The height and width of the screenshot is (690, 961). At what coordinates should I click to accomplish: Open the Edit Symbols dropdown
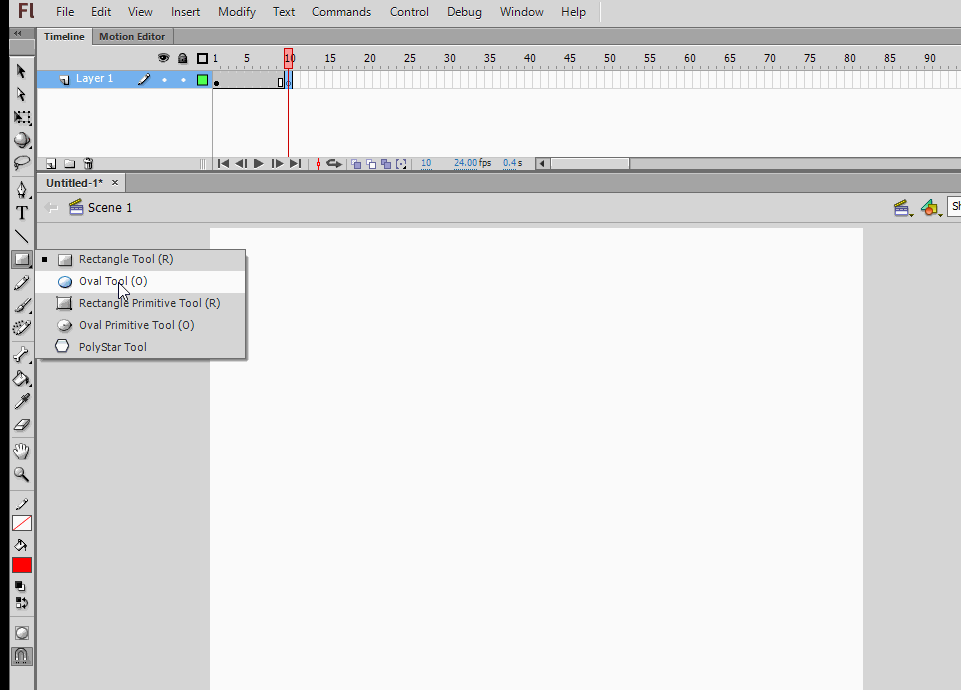tap(931, 208)
